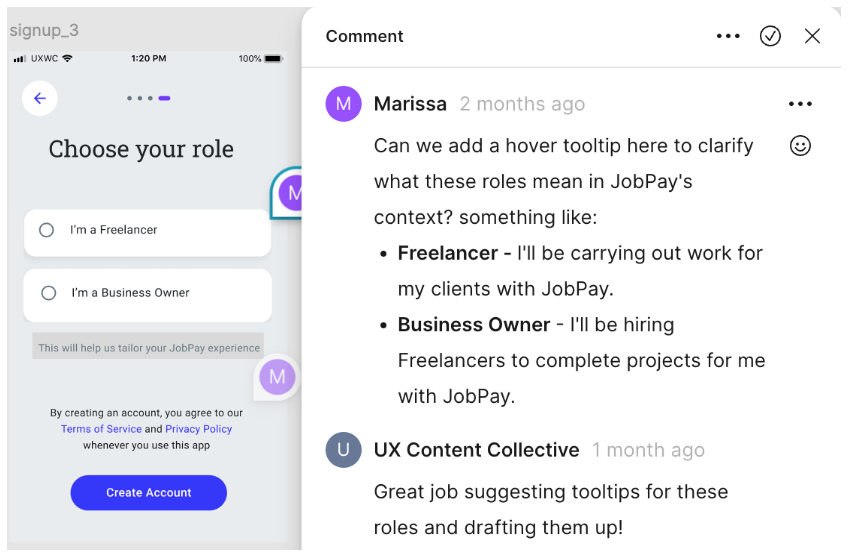Click Marissa's purple avatar in comment thread
This screenshot has height=552, width=852.
pyautogui.click(x=343, y=104)
